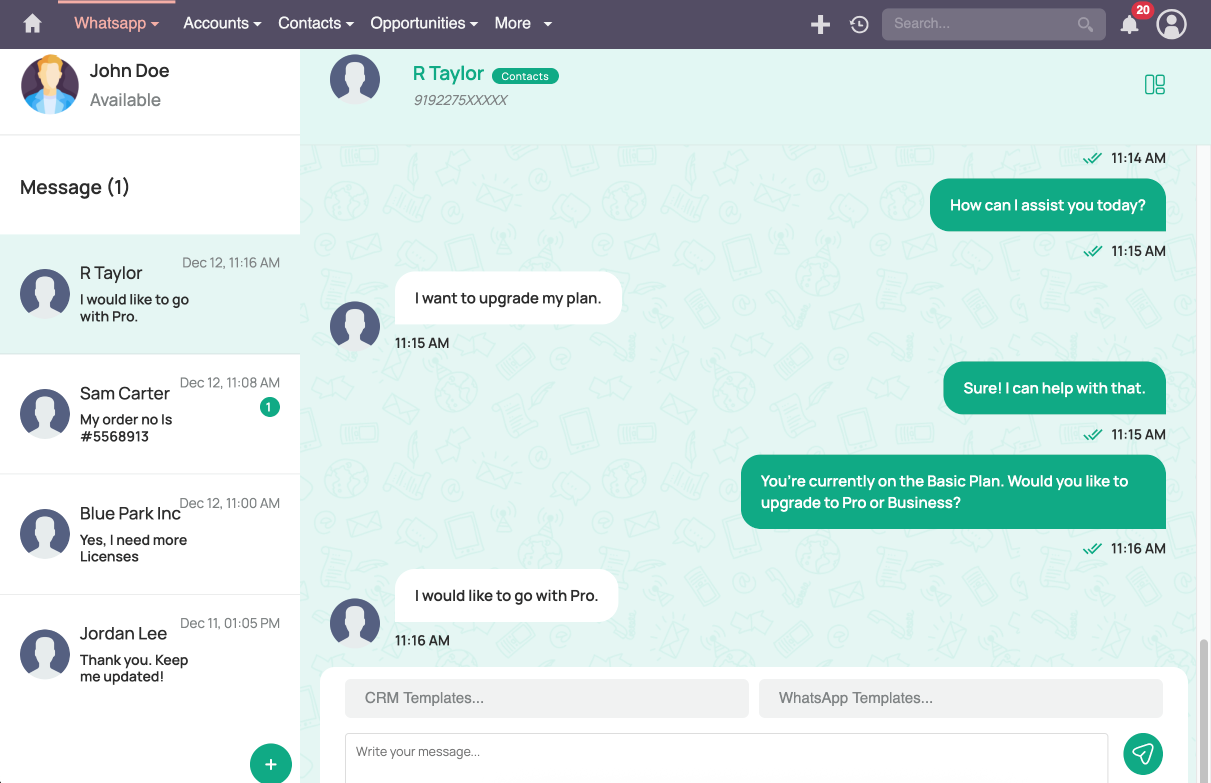Open the Whatsapp dropdown menu
Image resolution: width=1211 pixels, height=783 pixels.
click(110, 23)
